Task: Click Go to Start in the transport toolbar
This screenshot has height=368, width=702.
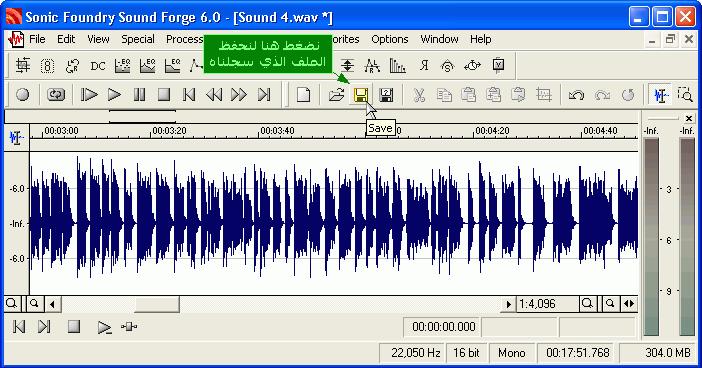Action: (x=189, y=94)
